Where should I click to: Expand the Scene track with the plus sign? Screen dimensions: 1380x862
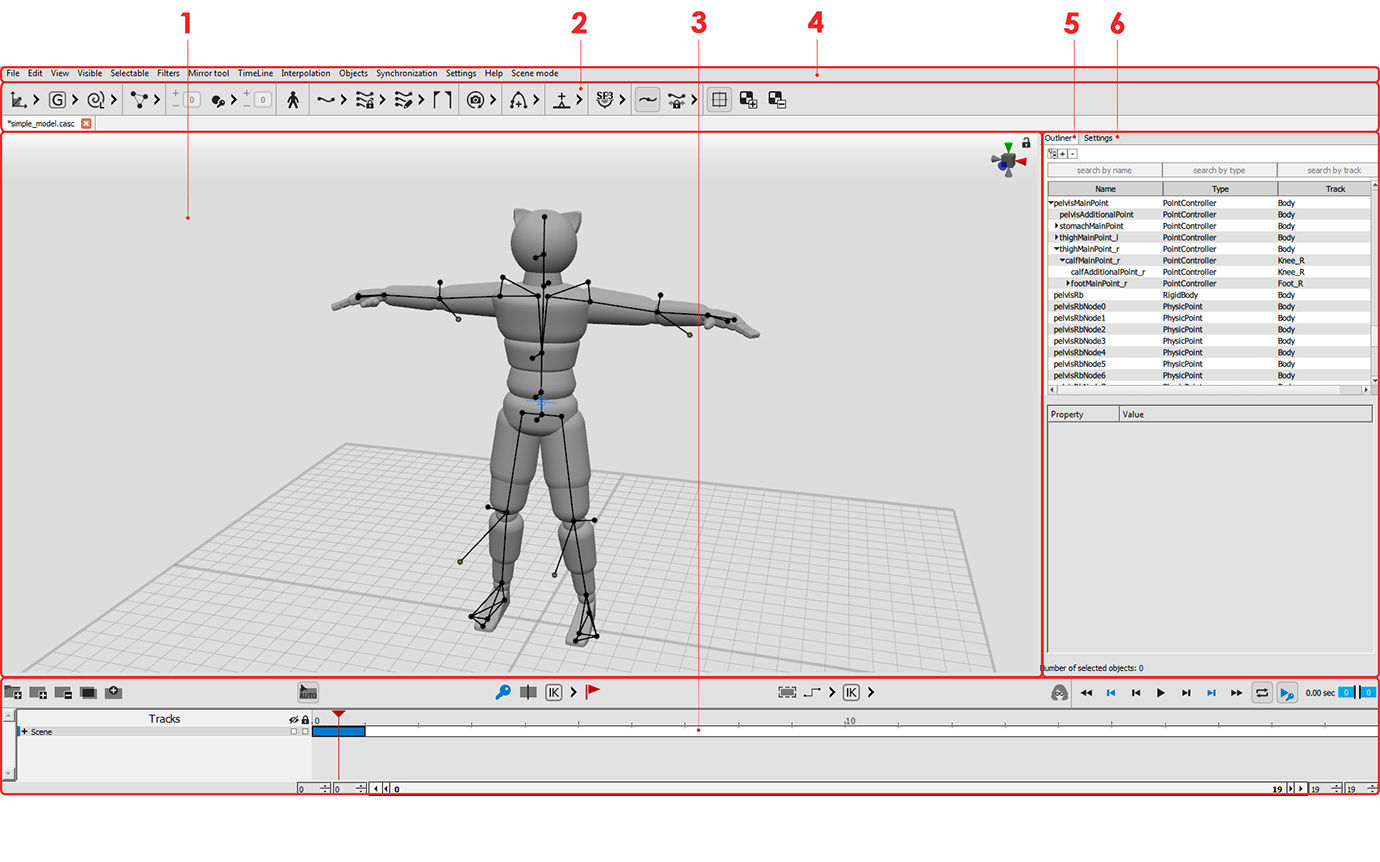[24, 732]
